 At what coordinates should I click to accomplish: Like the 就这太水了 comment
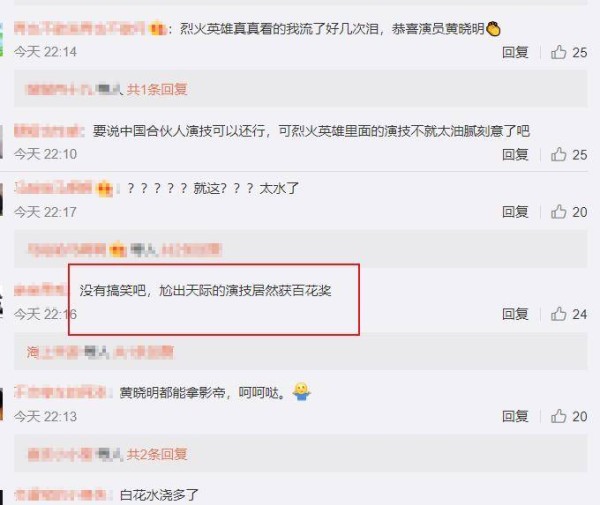(559, 212)
